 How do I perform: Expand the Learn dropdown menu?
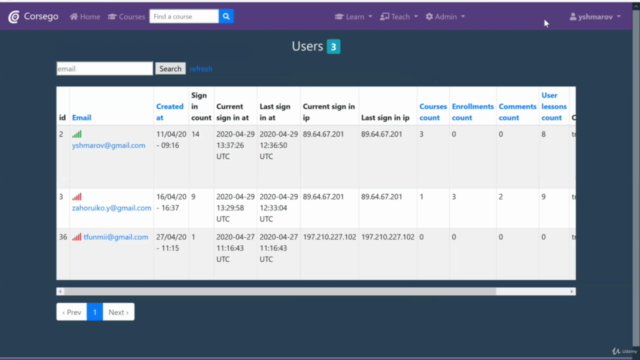pos(353,17)
